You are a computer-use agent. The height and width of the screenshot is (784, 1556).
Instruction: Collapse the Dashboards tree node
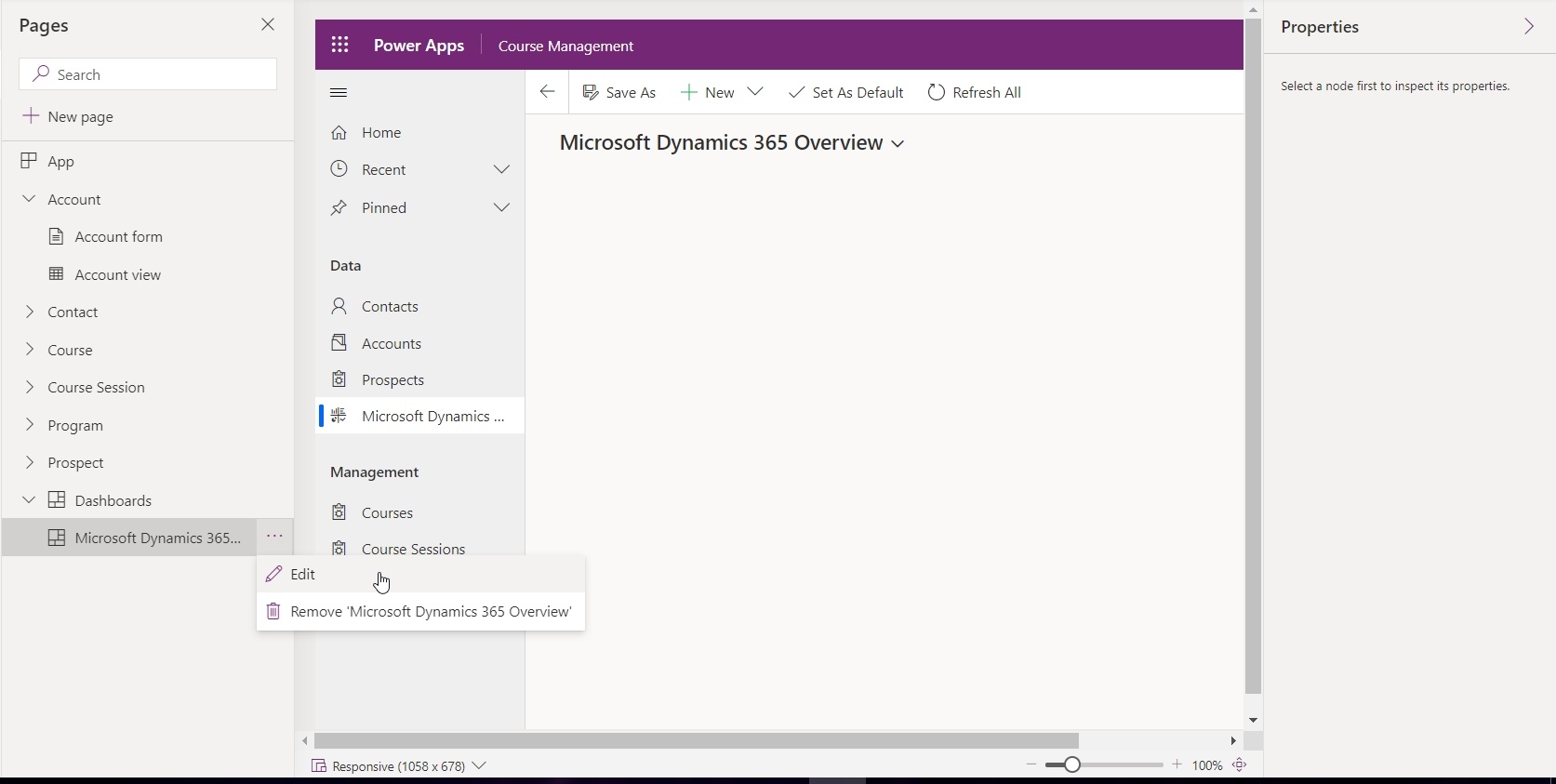pyautogui.click(x=29, y=500)
